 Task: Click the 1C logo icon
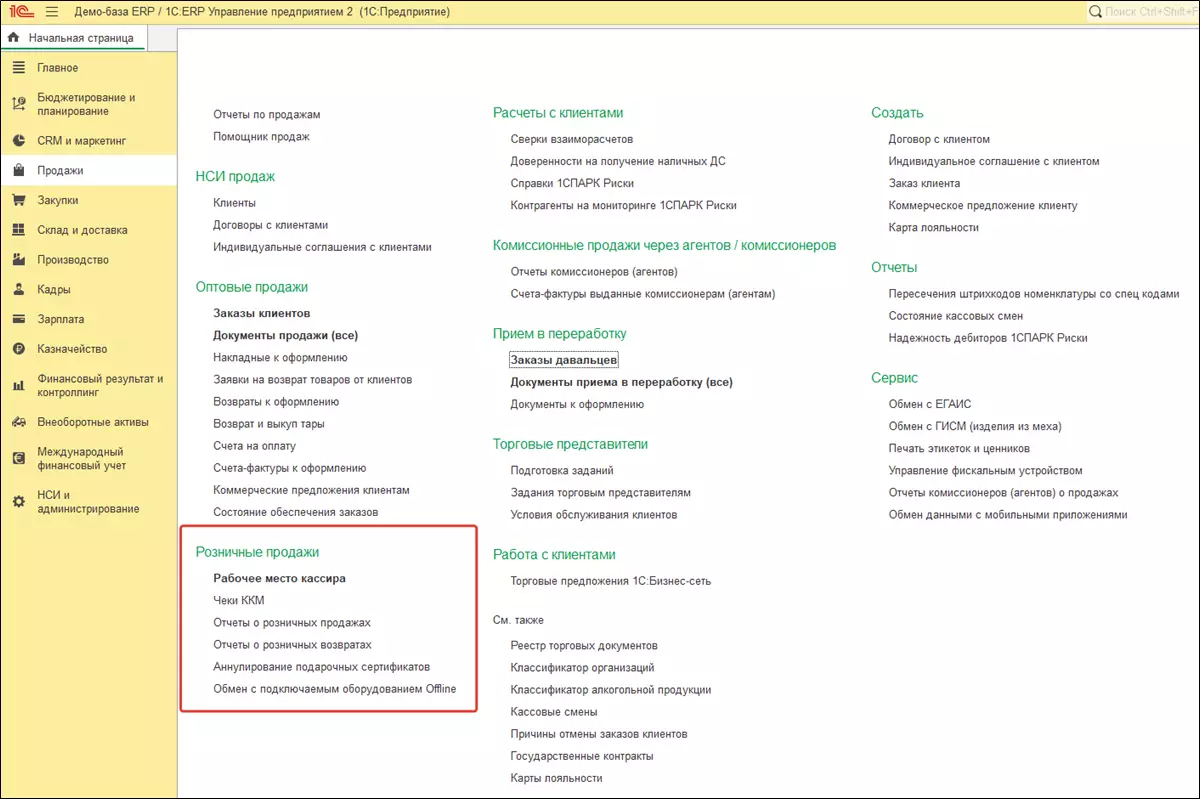point(19,12)
